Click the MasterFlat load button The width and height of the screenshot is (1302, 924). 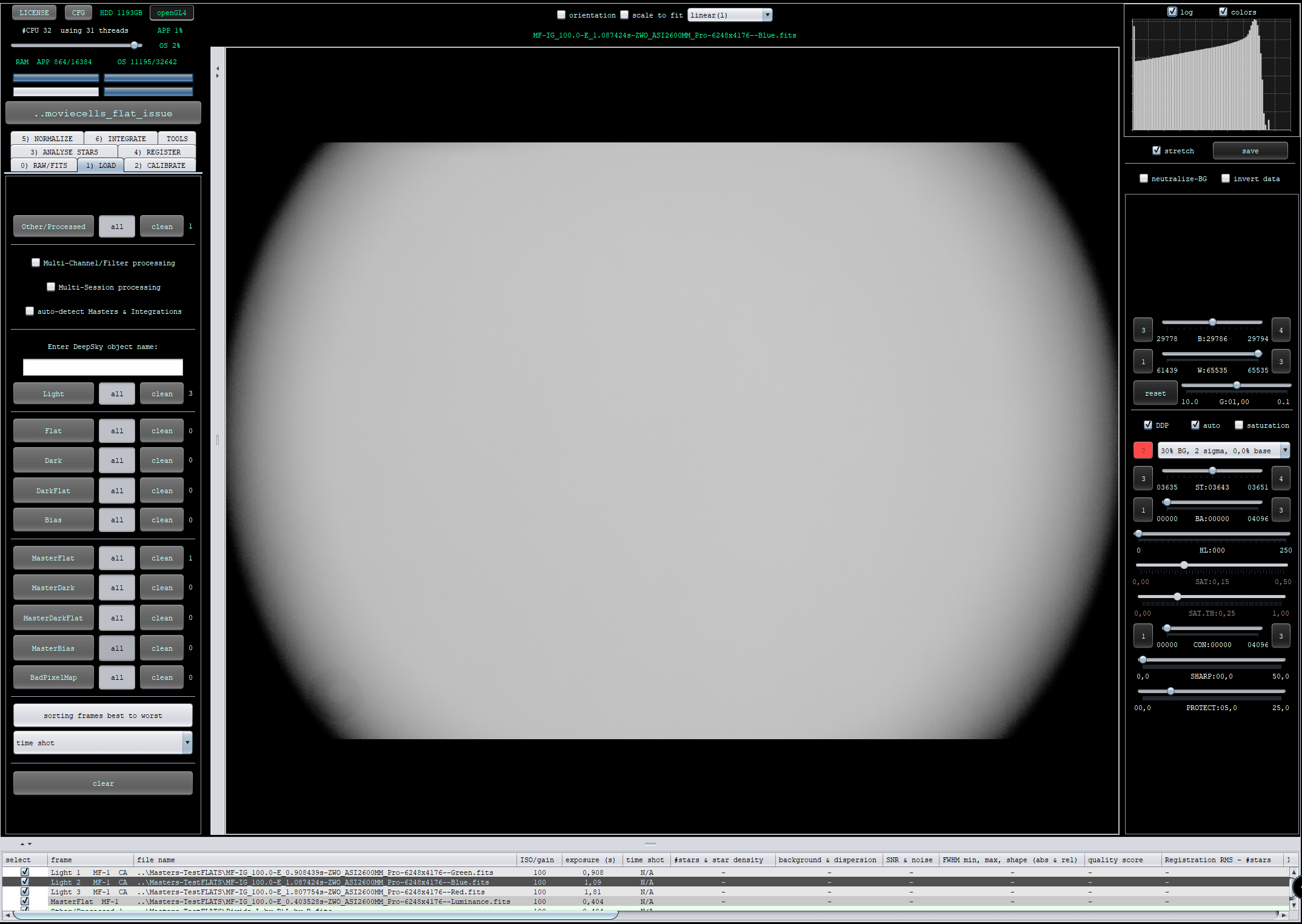tap(53, 558)
